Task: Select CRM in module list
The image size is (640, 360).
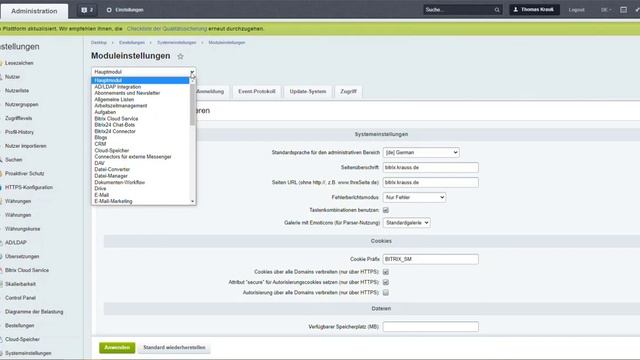Action: click(100, 144)
